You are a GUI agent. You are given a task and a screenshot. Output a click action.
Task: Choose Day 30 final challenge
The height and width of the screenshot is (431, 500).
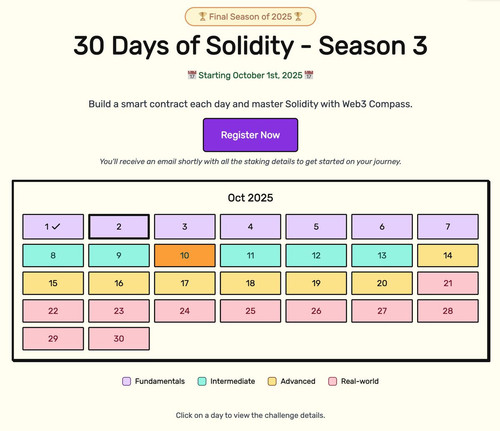click(x=119, y=339)
